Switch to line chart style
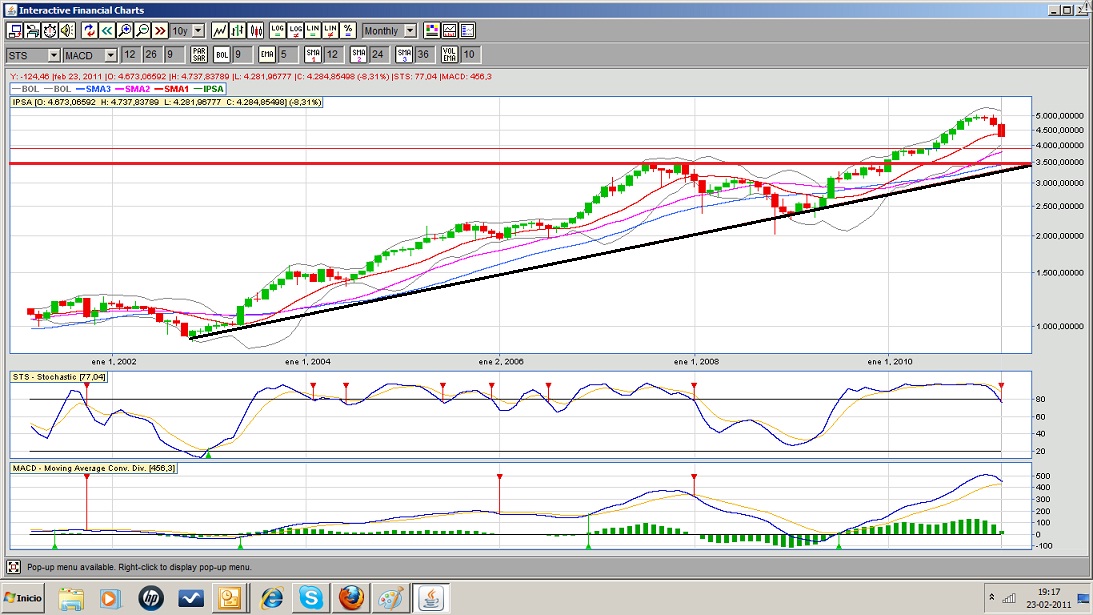This screenshot has width=1093, height=615. tap(220, 31)
